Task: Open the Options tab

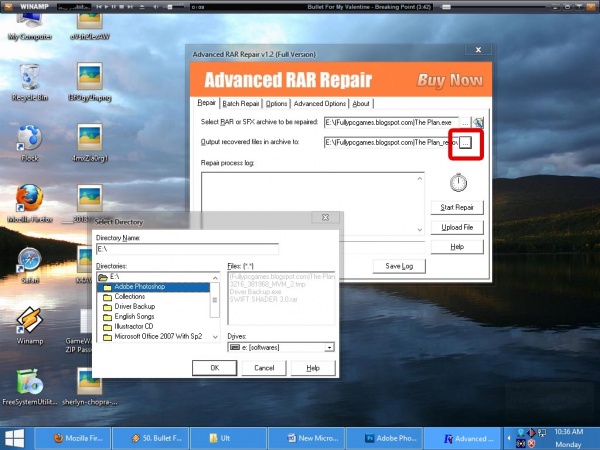Action: point(276,103)
